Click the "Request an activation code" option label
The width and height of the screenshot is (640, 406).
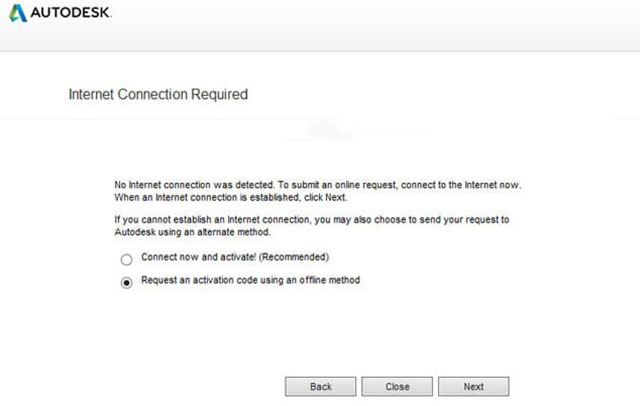point(250,280)
